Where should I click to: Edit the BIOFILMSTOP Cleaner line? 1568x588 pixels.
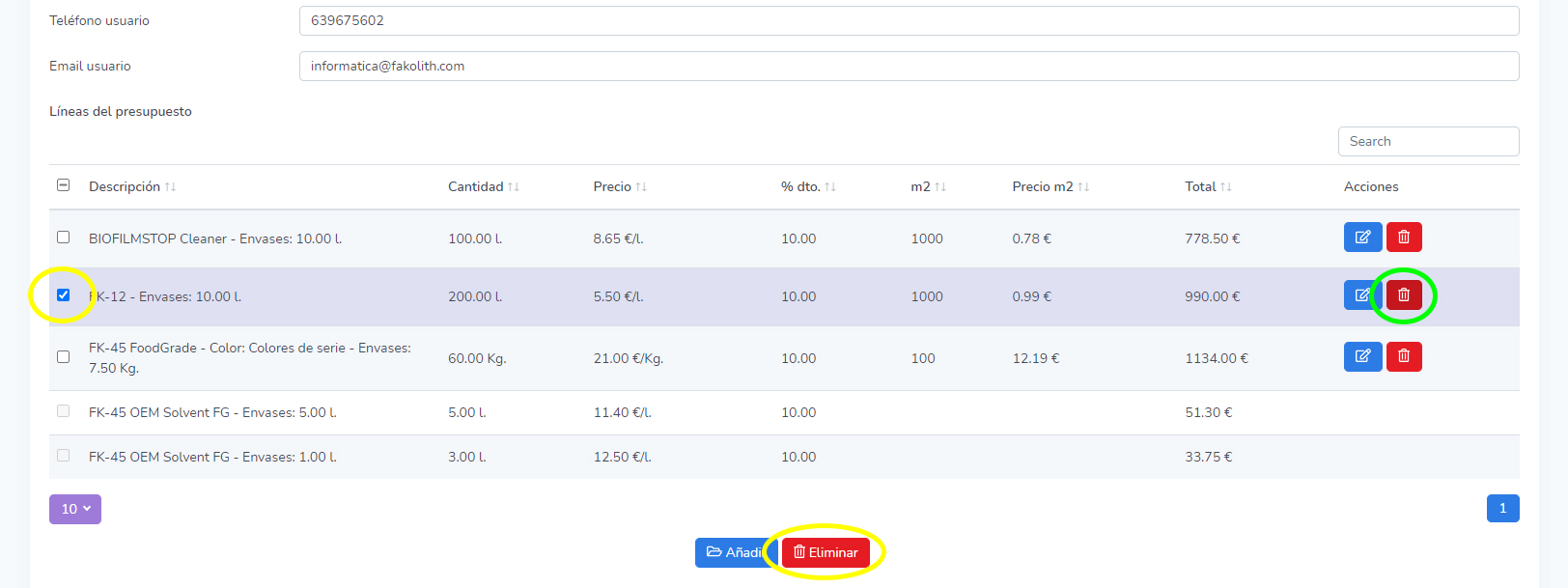[x=1362, y=238]
